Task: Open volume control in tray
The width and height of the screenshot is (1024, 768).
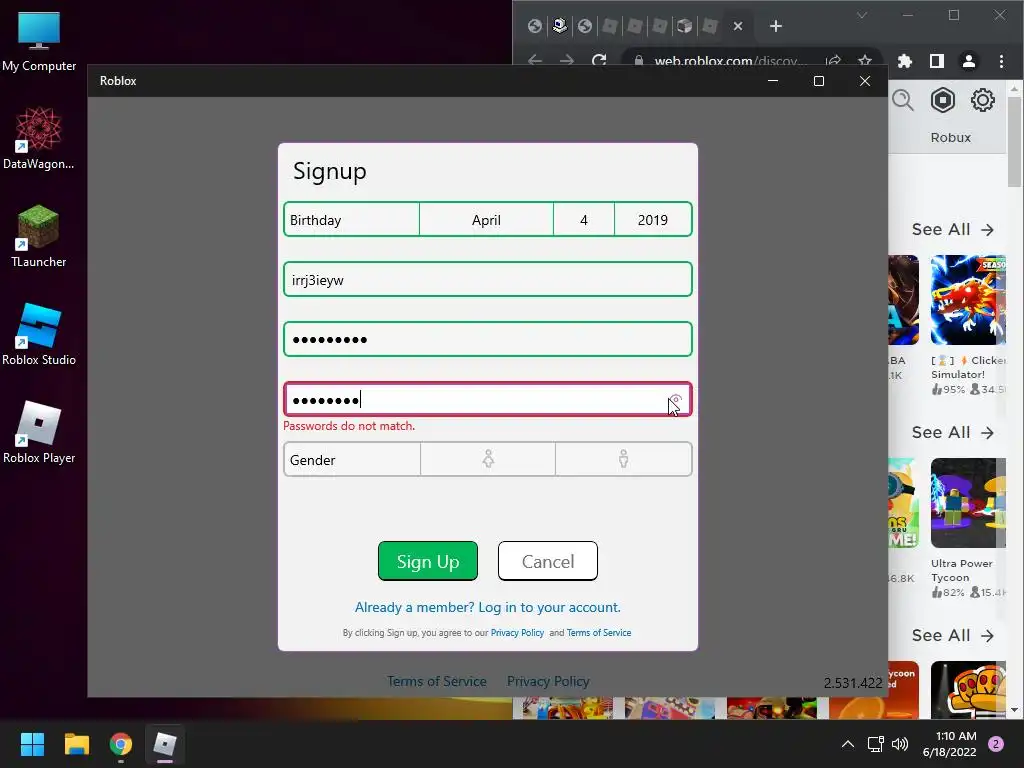Action: click(900, 744)
